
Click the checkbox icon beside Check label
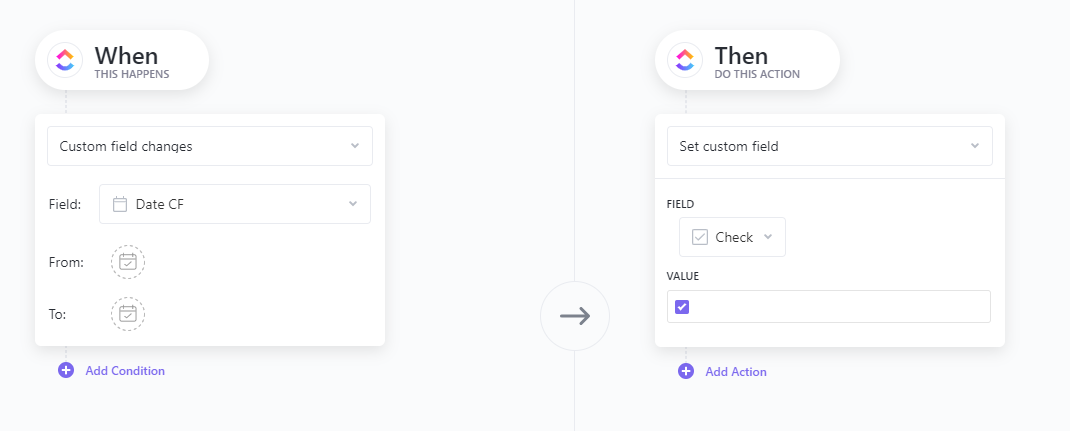[700, 237]
